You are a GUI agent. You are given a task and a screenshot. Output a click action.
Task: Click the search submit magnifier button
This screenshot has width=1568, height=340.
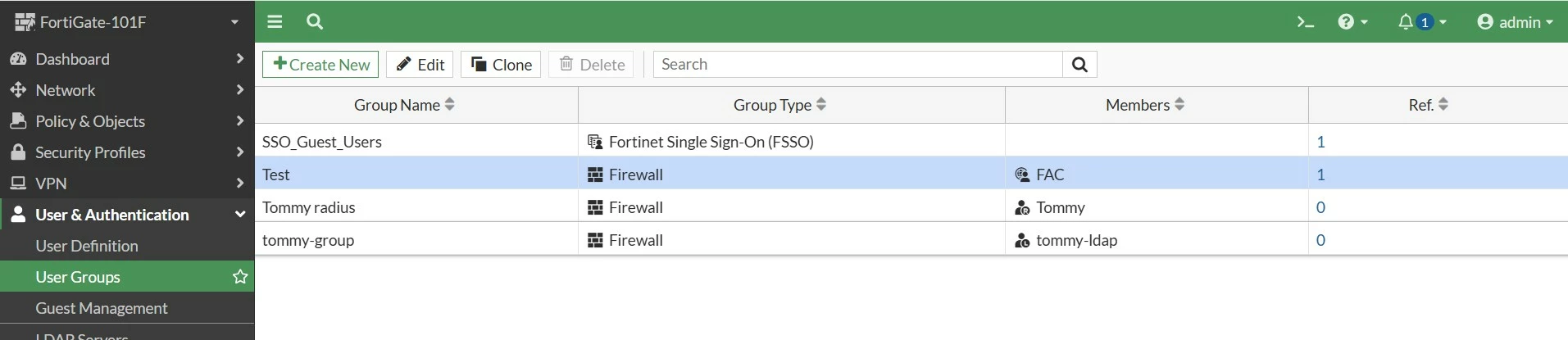pyautogui.click(x=1079, y=65)
